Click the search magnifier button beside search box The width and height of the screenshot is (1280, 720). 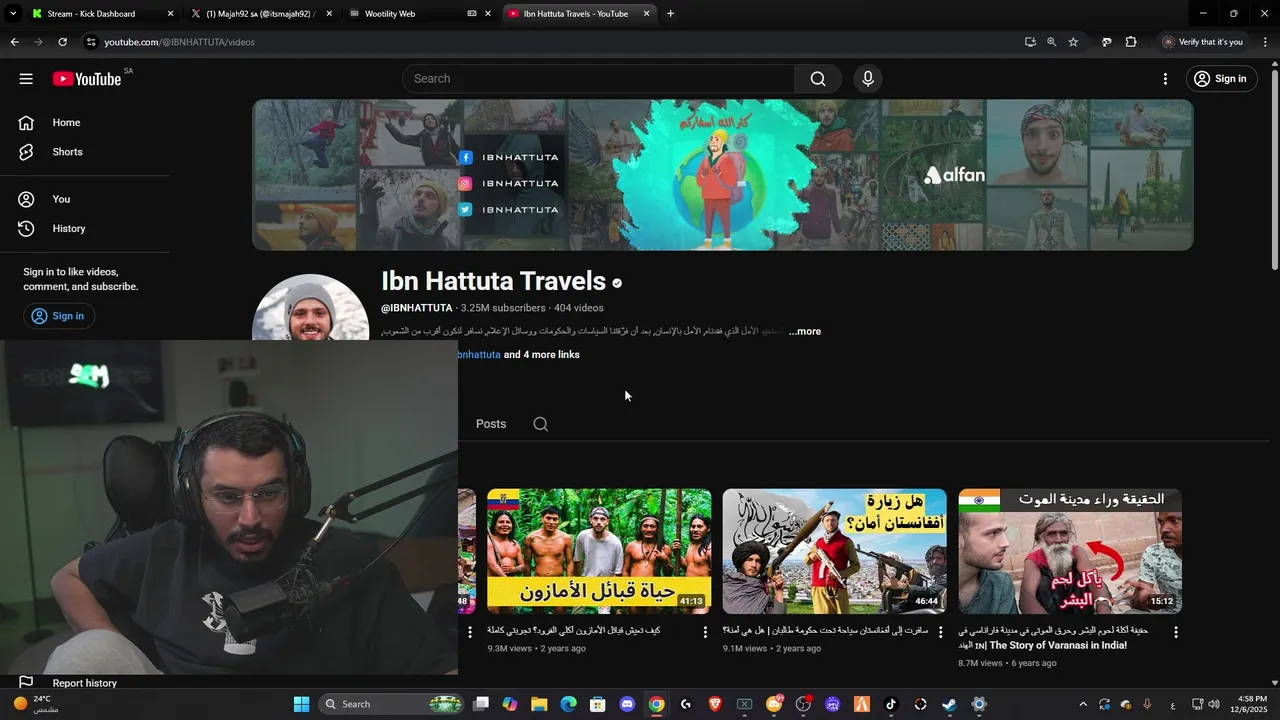tap(818, 79)
